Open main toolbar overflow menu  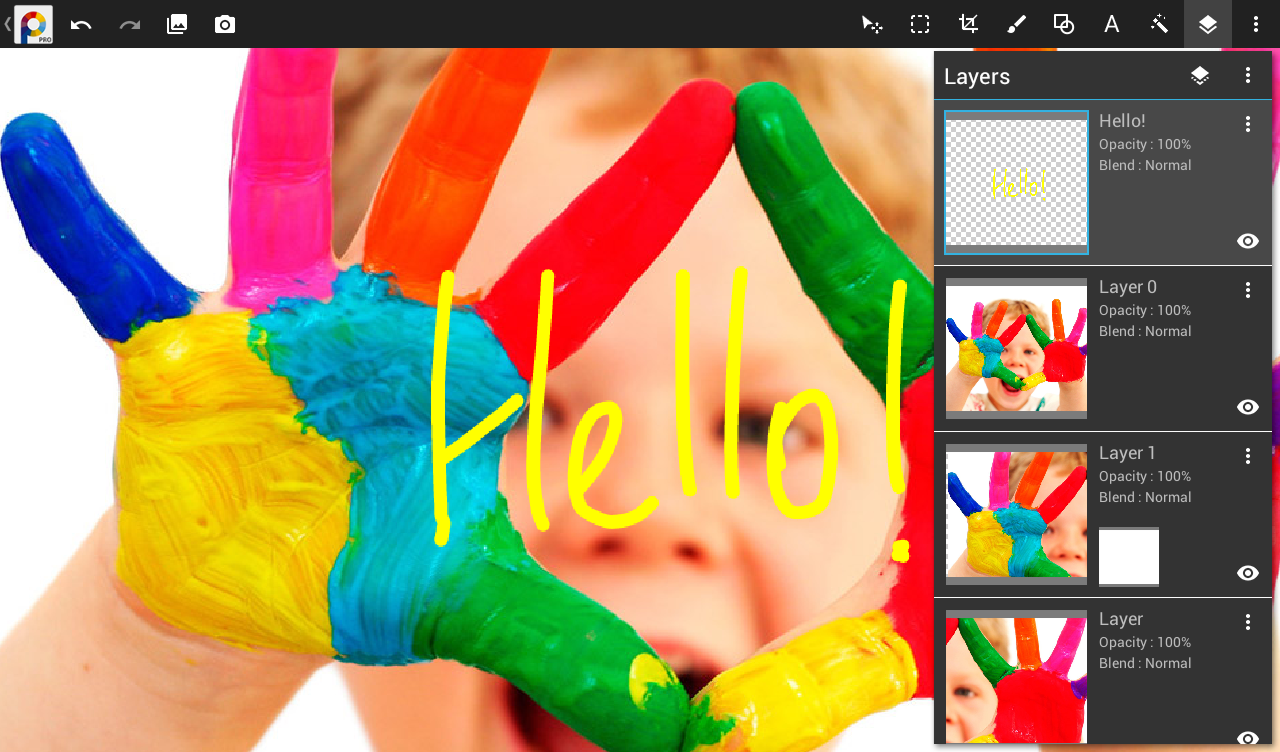tap(1256, 24)
